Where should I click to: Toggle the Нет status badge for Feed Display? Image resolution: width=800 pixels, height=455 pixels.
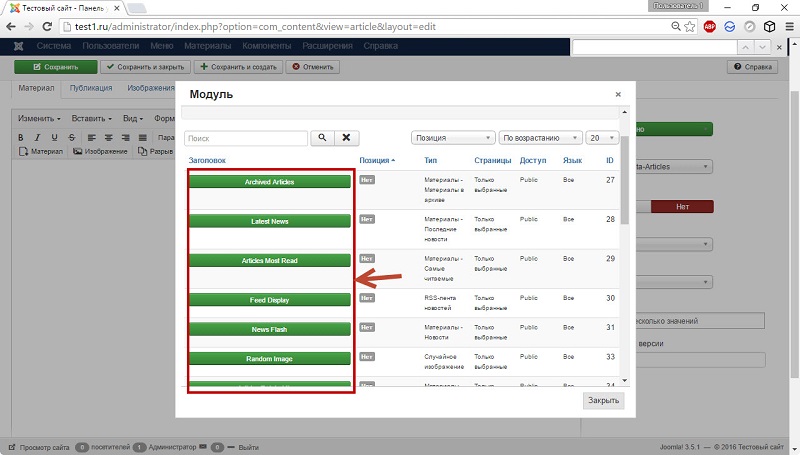(x=367, y=298)
